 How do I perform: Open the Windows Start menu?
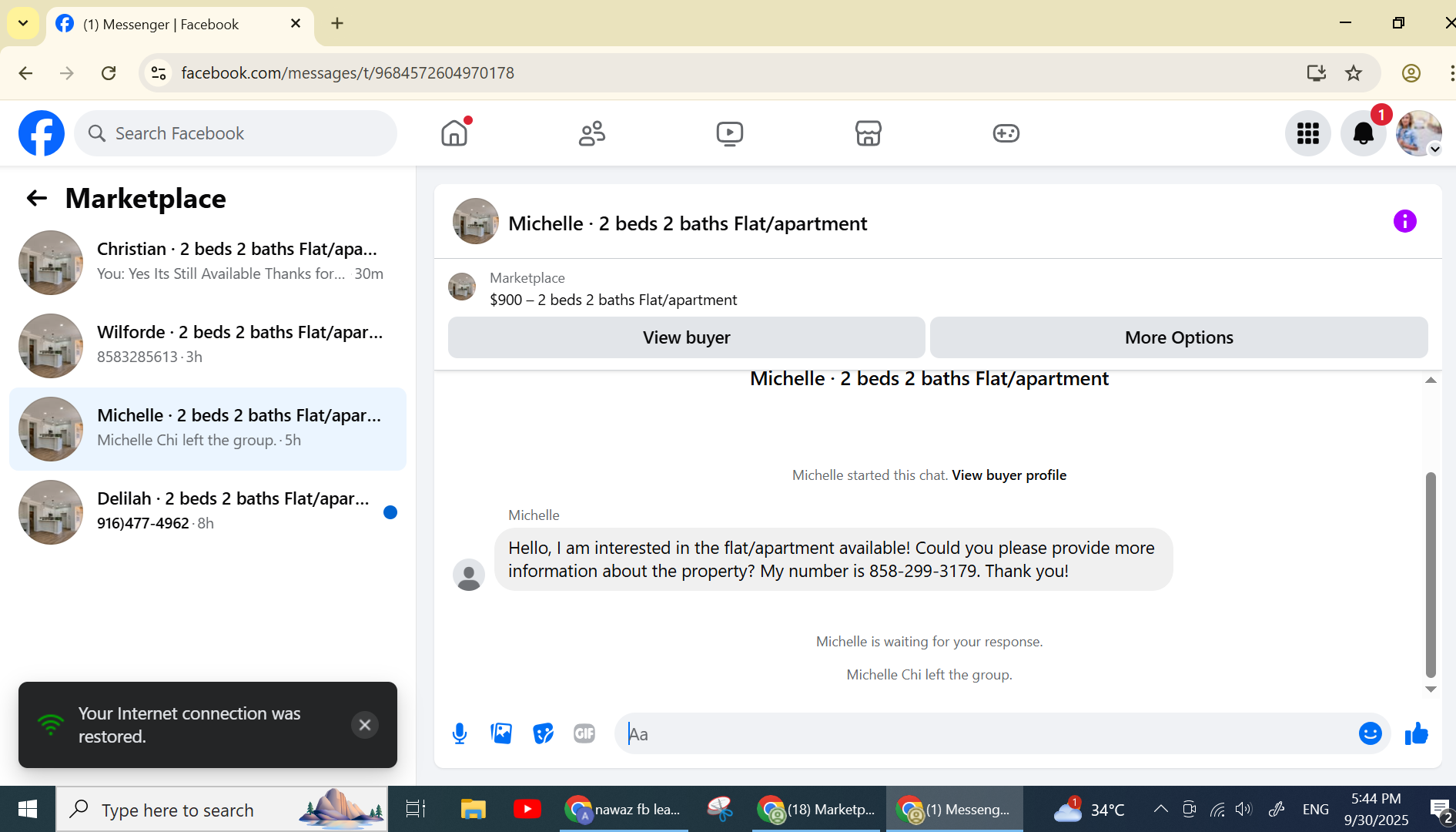[28, 809]
